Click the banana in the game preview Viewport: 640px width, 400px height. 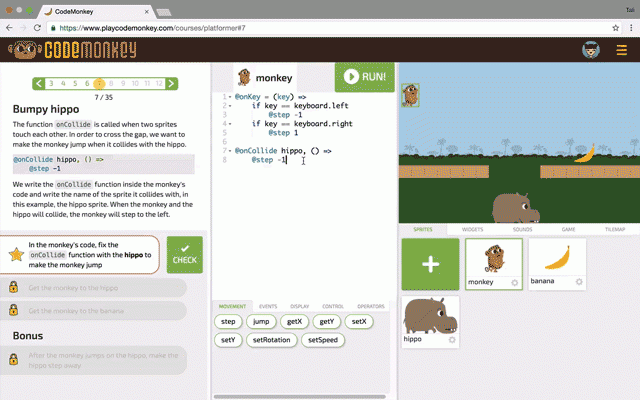[585, 154]
